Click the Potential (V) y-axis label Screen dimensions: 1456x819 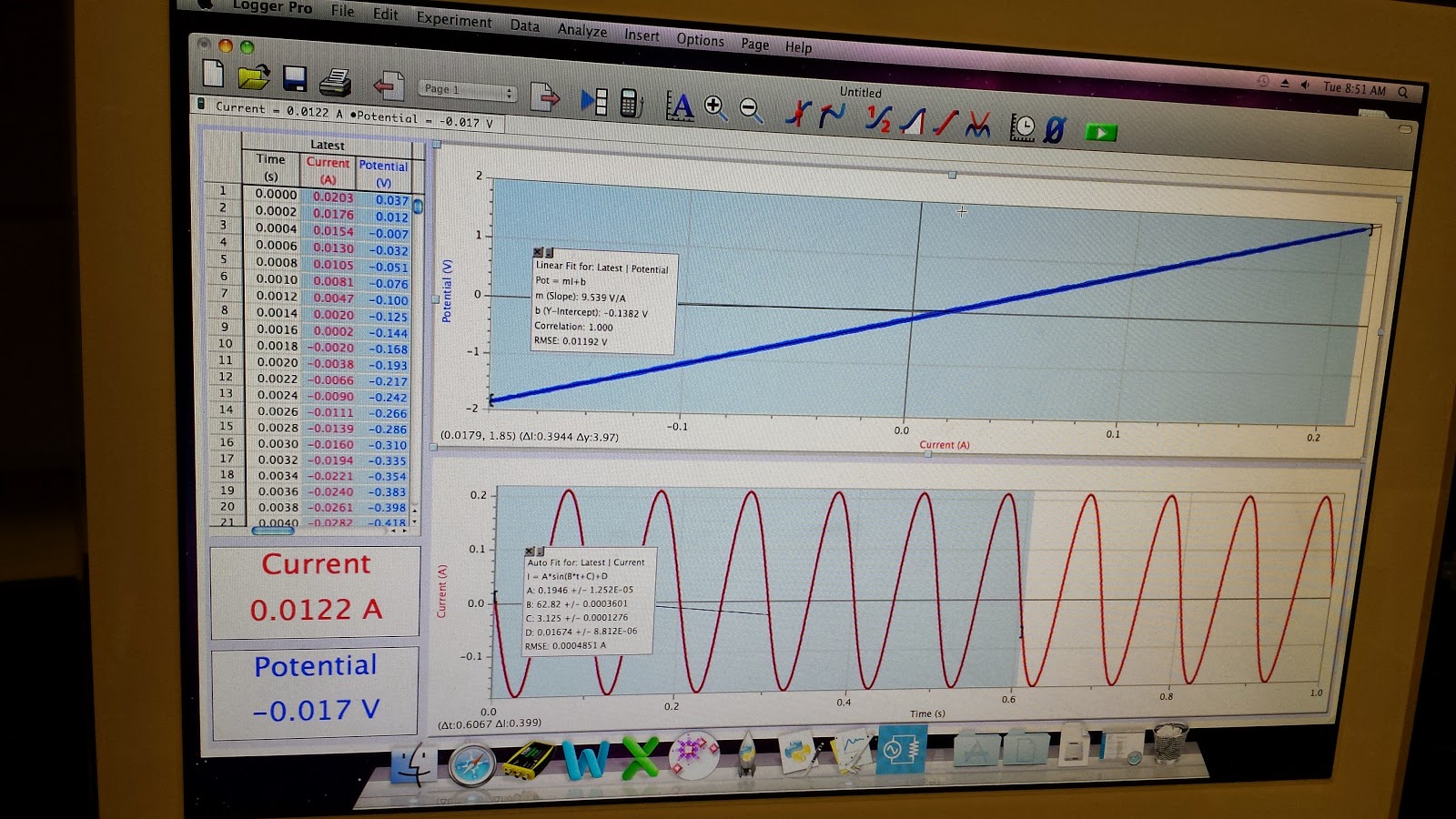click(x=446, y=291)
